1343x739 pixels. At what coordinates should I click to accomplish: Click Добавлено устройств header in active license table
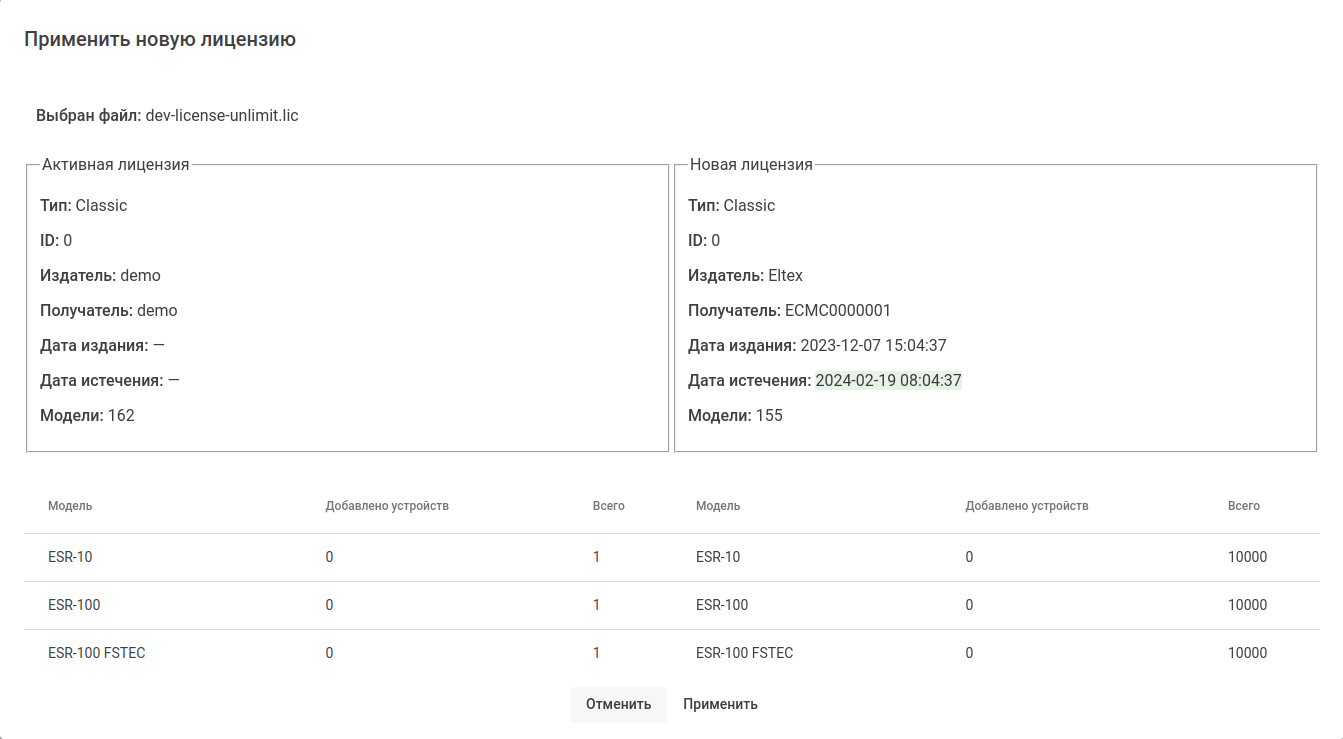387,506
